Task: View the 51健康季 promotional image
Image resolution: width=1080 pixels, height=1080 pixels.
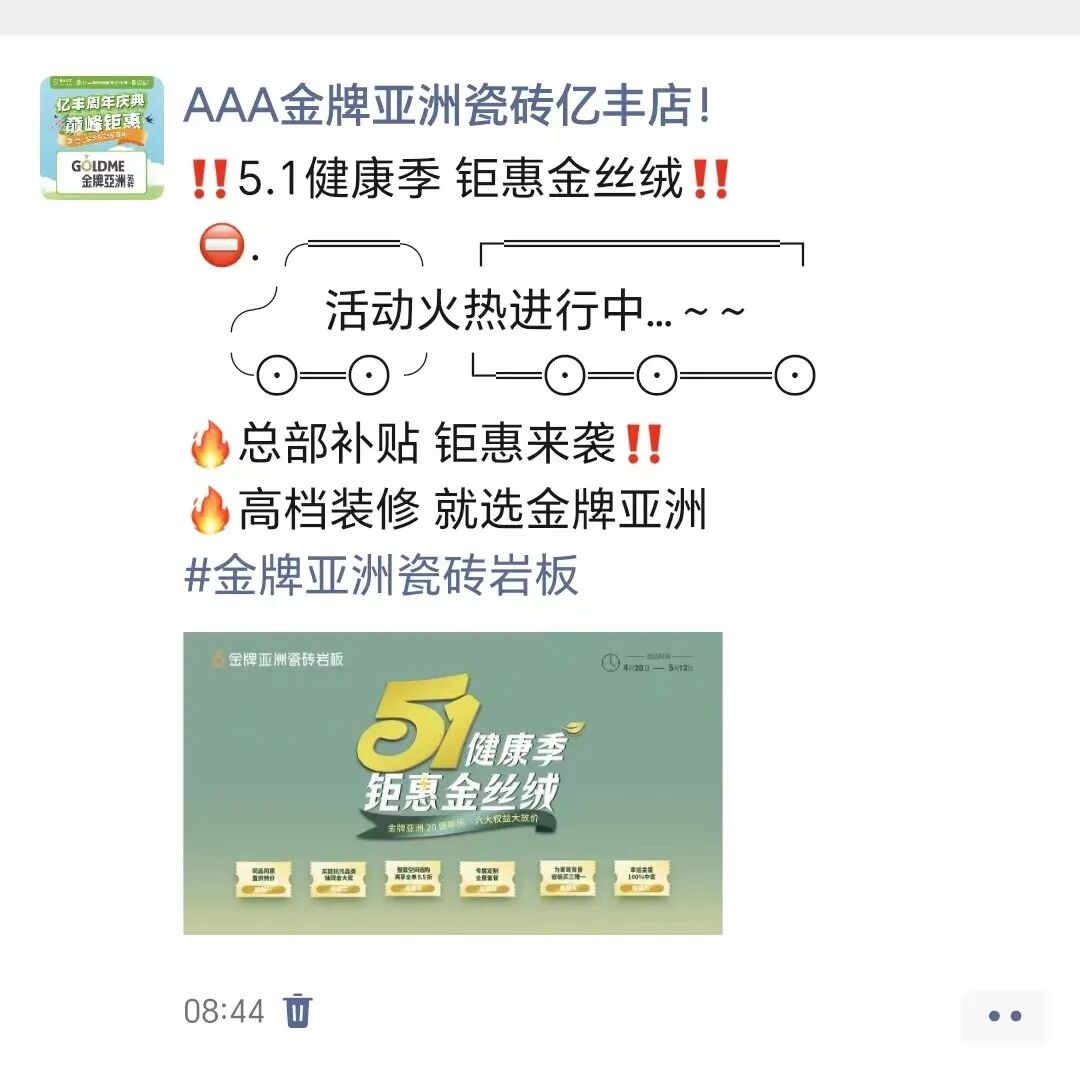Action: [453, 783]
